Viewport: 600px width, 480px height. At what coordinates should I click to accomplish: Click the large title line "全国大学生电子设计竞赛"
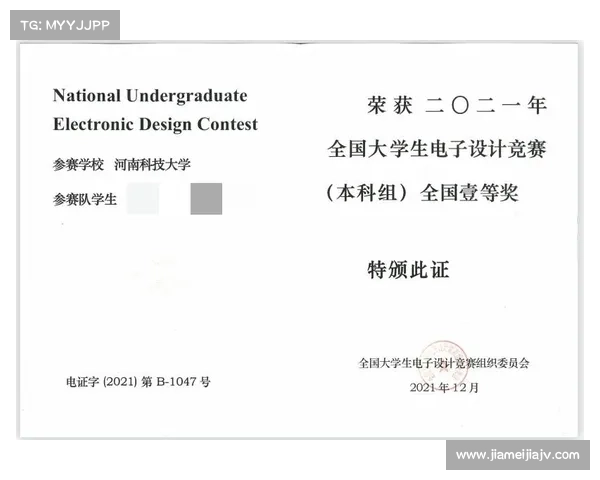(437, 149)
